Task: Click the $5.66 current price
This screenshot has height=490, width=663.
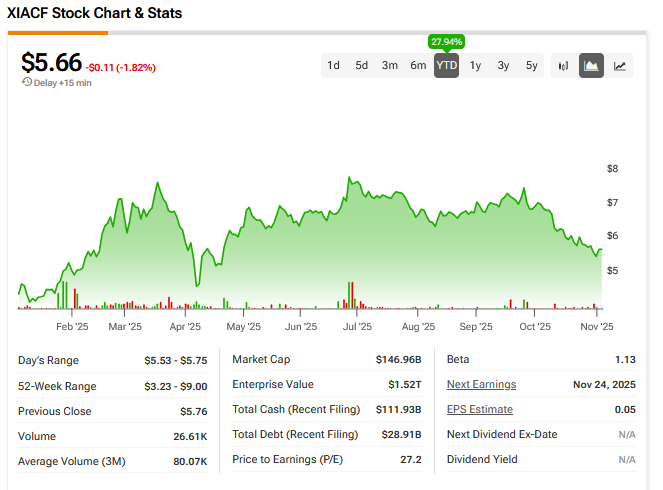Action: point(51,63)
